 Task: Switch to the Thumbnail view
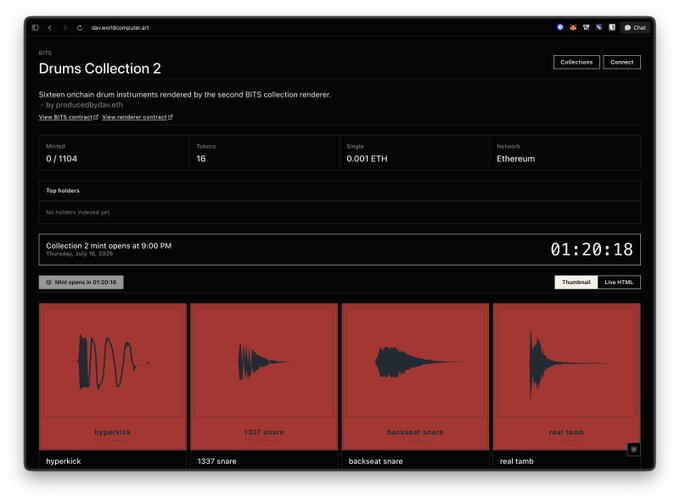pyautogui.click(x=576, y=282)
